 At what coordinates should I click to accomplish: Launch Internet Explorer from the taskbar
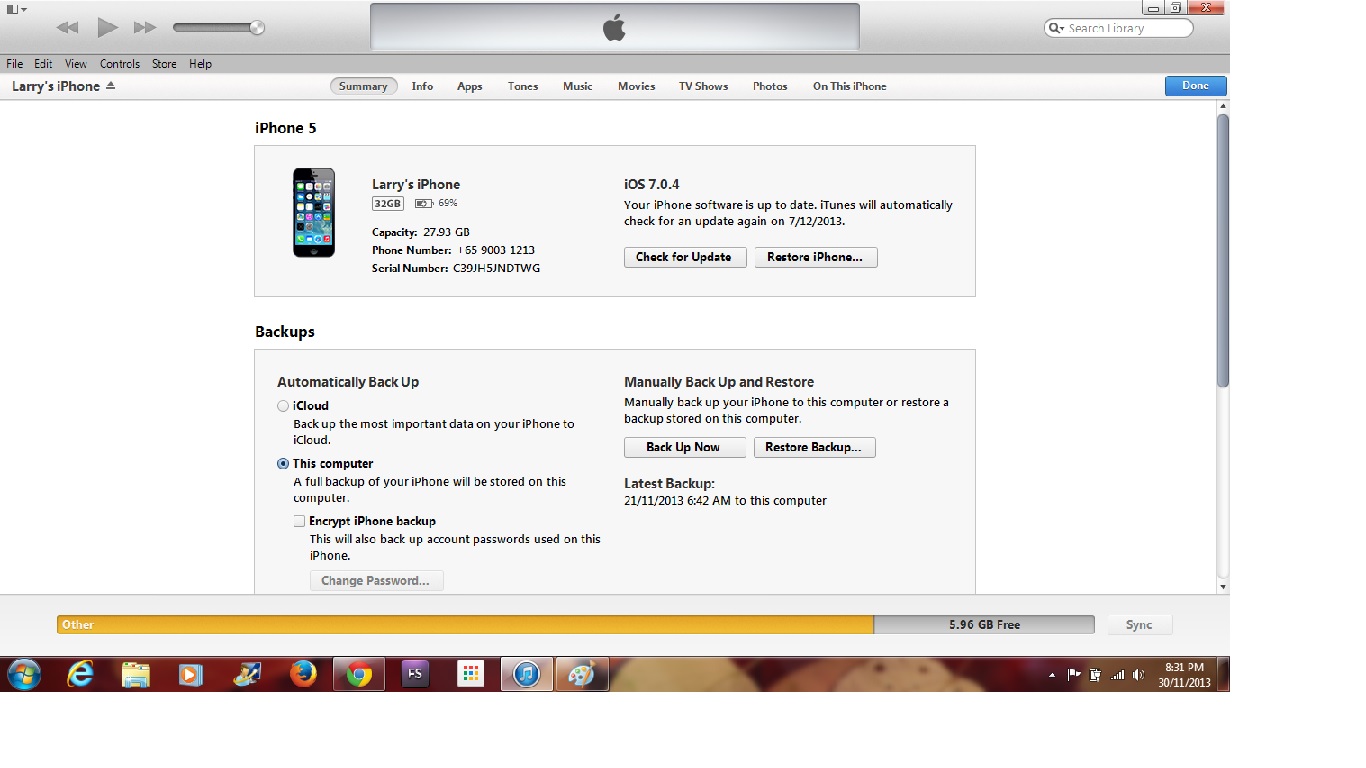point(80,675)
